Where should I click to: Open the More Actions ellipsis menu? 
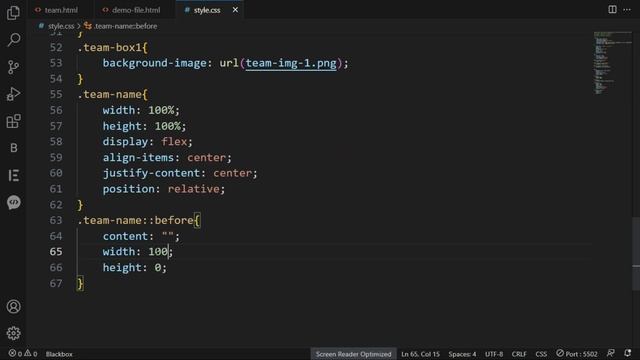(627, 9)
